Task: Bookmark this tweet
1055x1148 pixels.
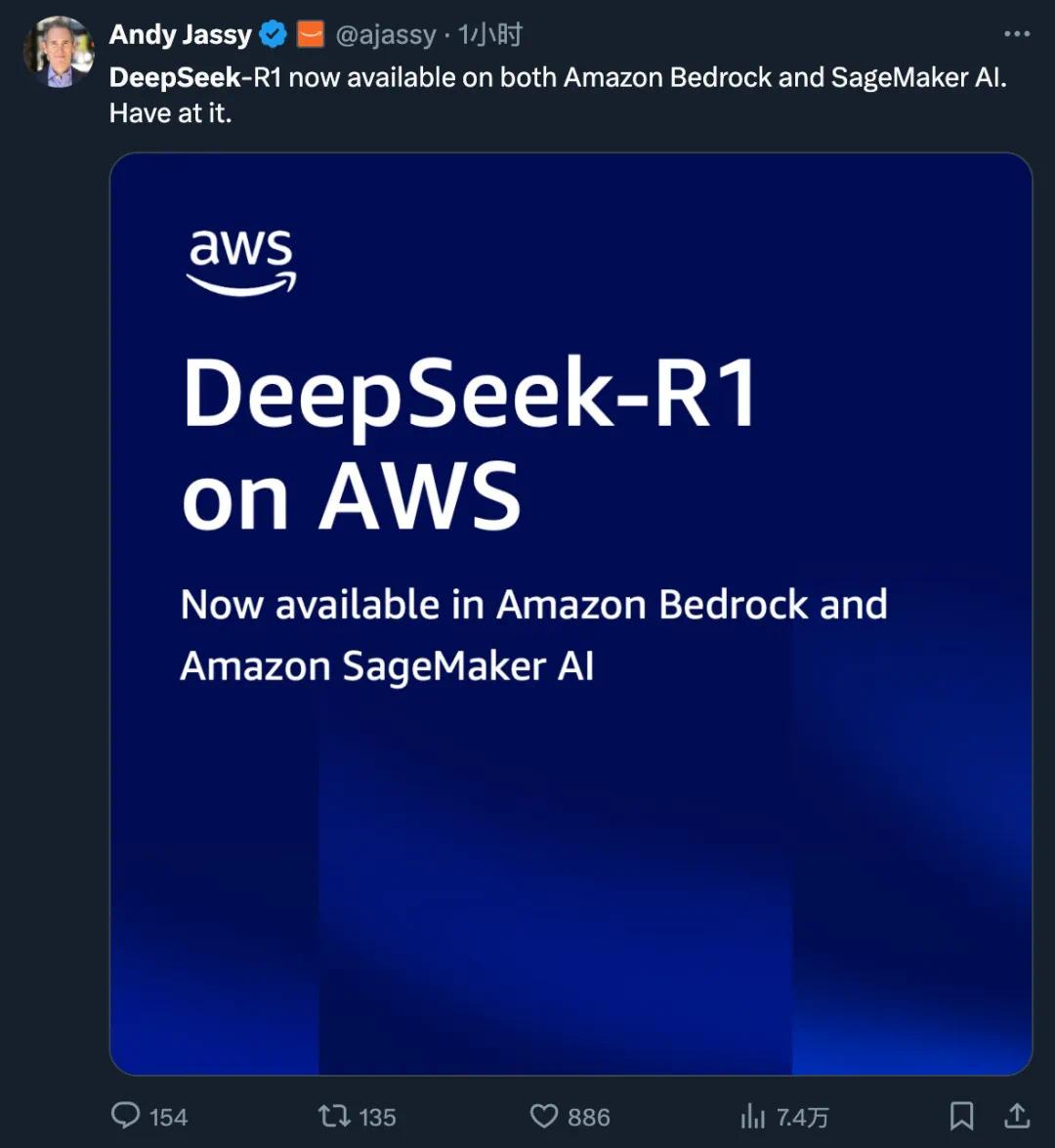Action: click(963, 1115)
